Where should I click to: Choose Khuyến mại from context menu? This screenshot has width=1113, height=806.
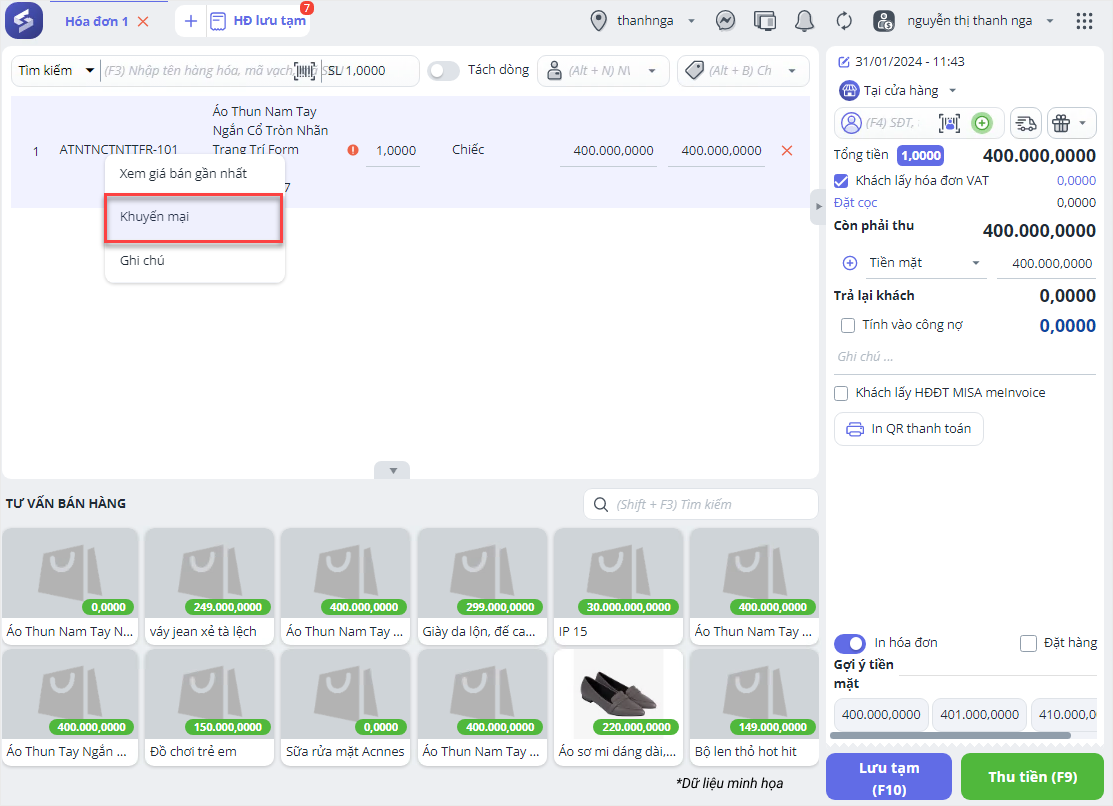tap(194, 218)
